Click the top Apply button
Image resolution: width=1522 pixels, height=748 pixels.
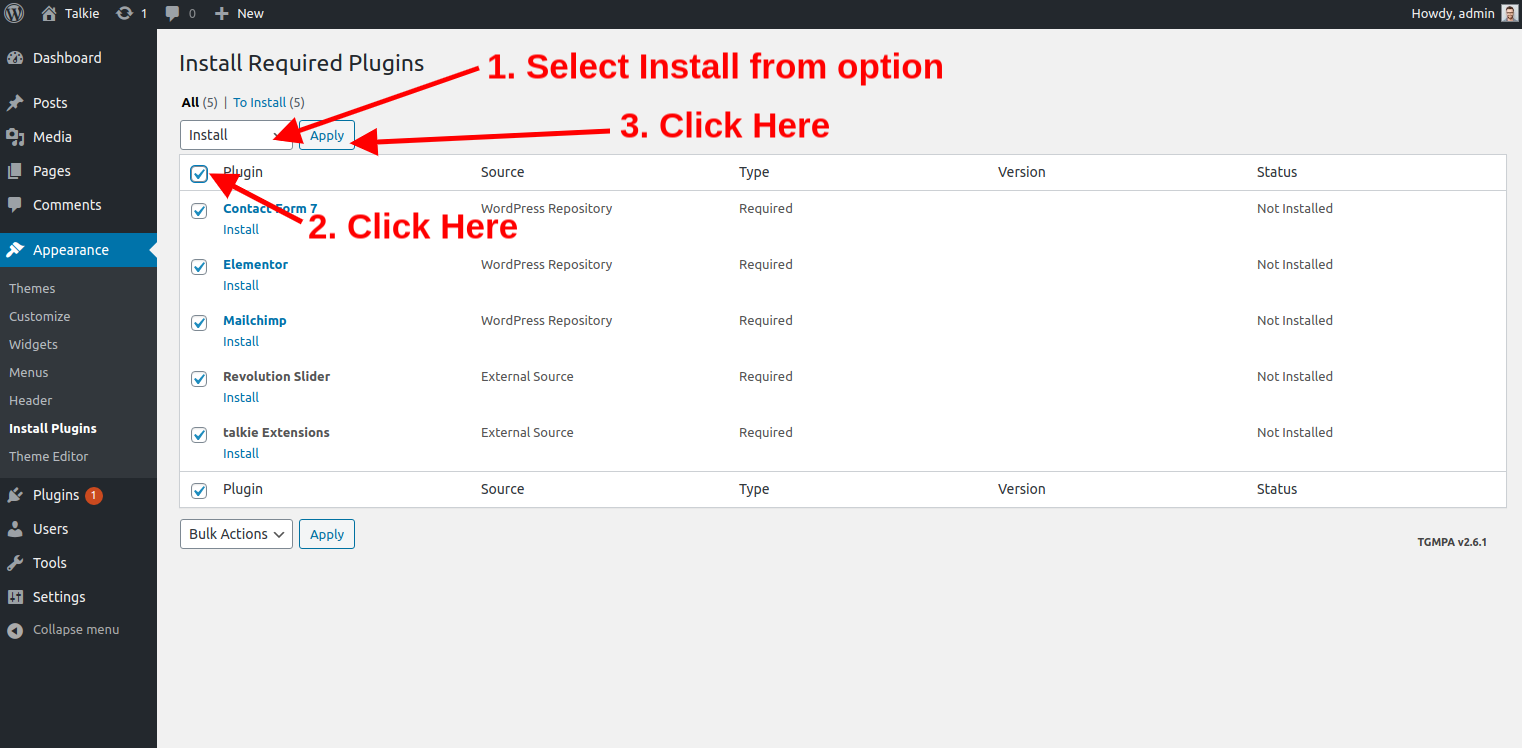(x=327, y=135)
